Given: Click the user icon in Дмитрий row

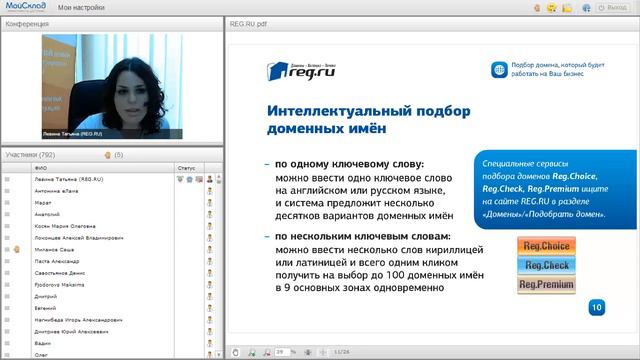Looking at the screenshot, I should [x=210, y=296].
